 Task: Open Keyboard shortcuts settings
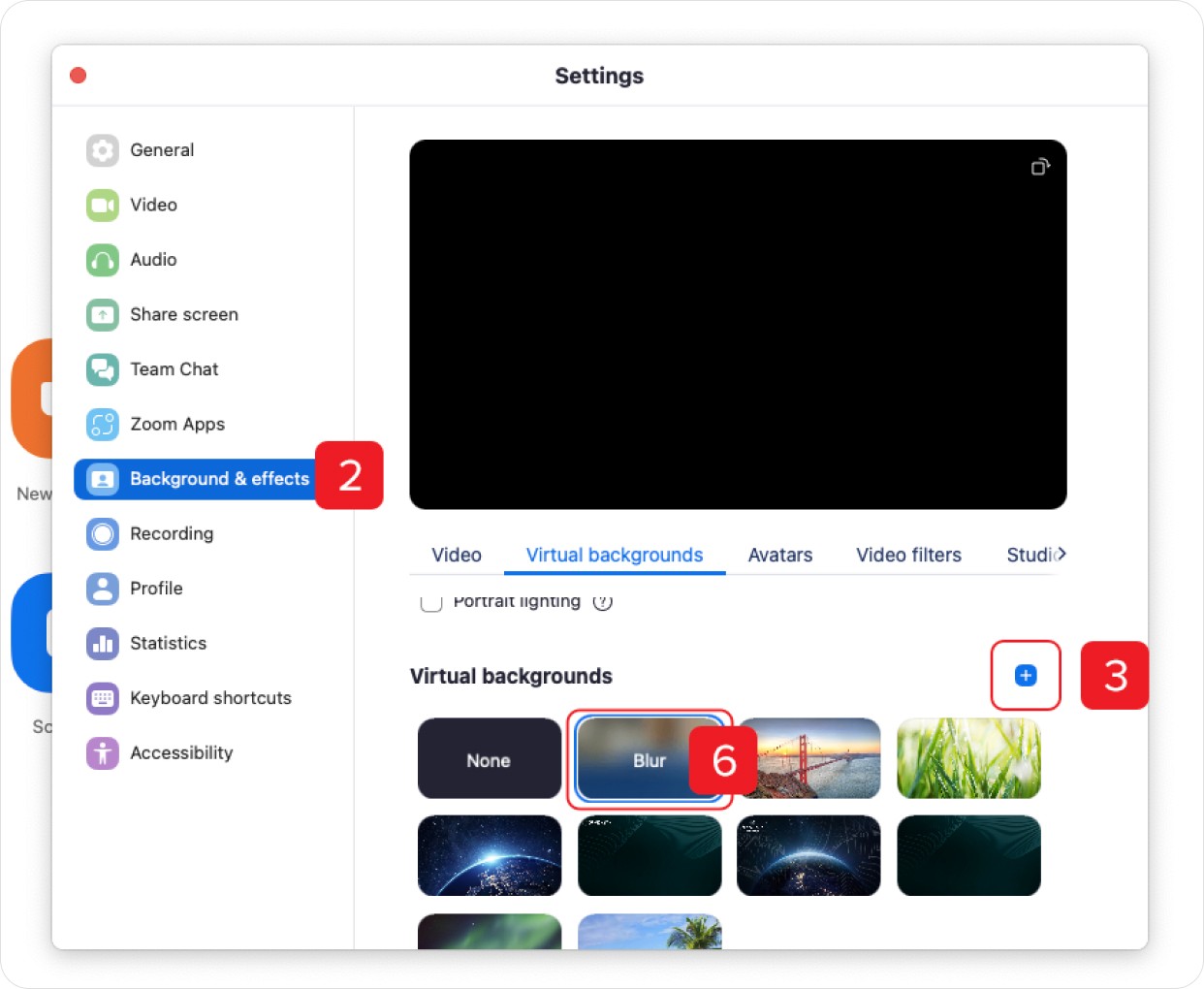point(189,698)
